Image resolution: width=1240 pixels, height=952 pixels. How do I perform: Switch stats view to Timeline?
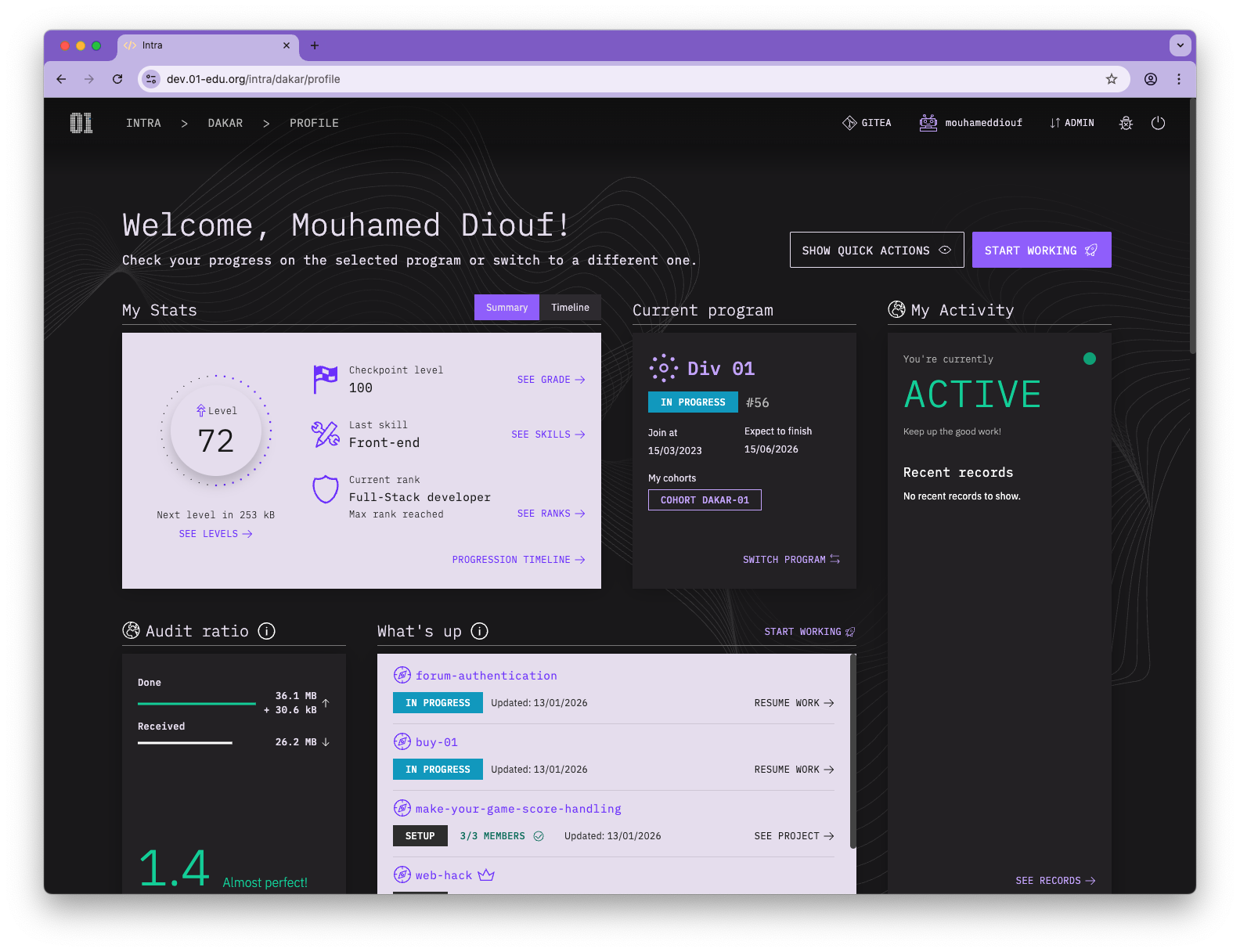pos(570,308)
